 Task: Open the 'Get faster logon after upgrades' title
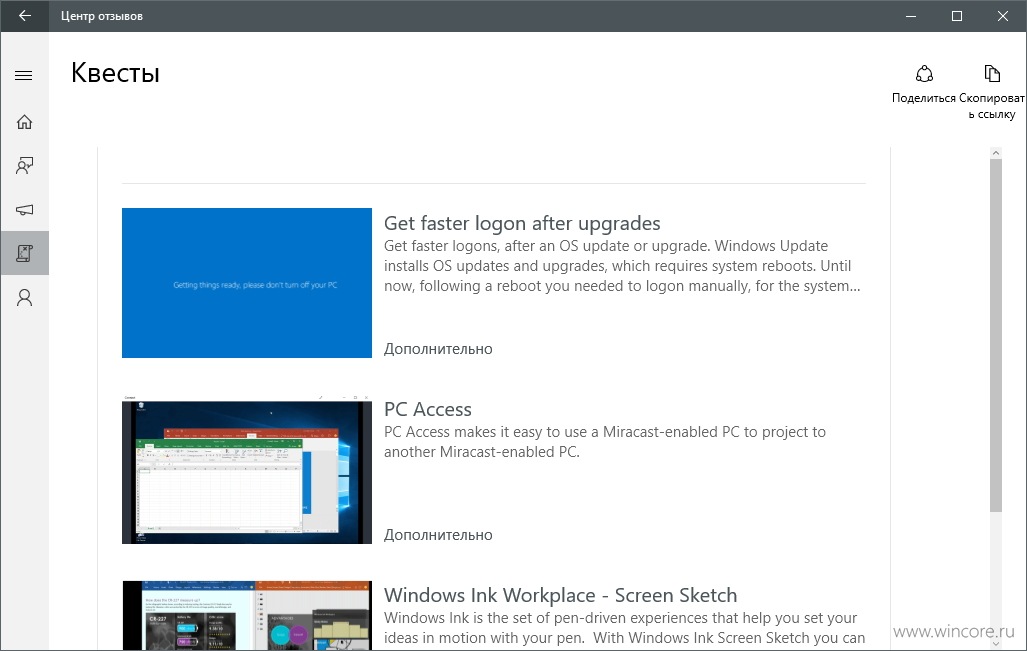tap(522, 223)
